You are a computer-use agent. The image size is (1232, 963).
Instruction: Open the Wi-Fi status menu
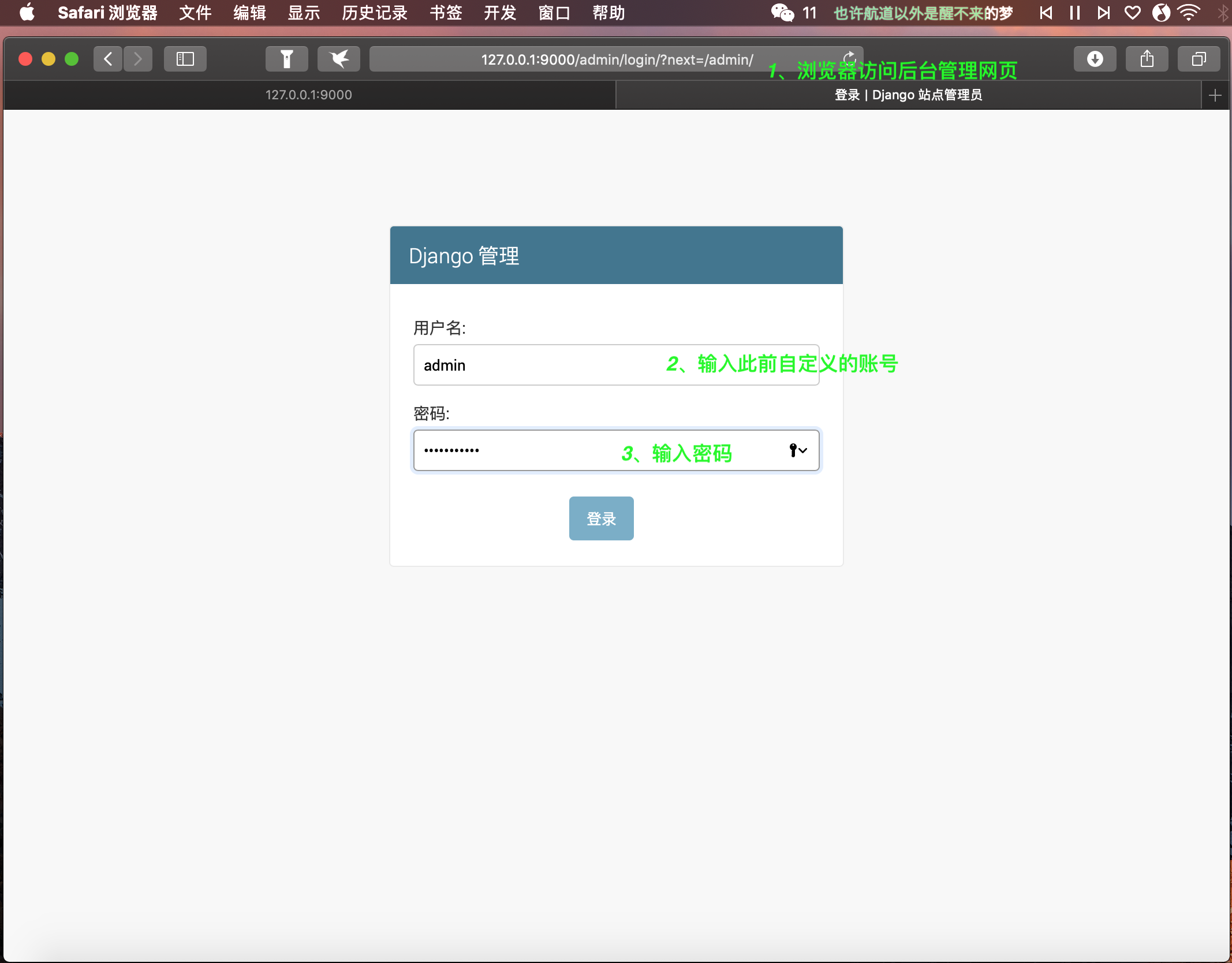pyautogui.click(x=1189, y=13)
